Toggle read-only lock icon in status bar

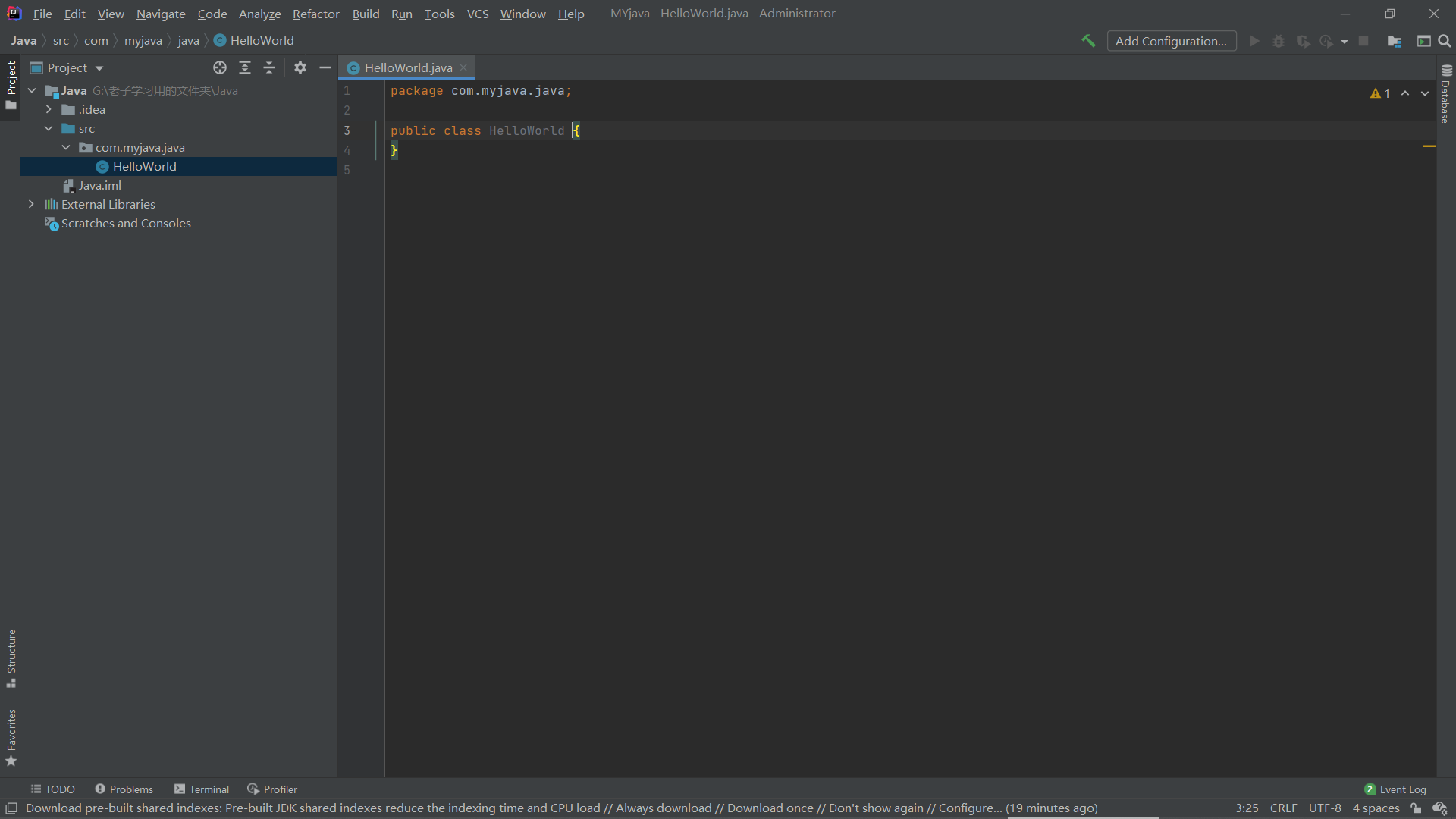click(1416, 808)
